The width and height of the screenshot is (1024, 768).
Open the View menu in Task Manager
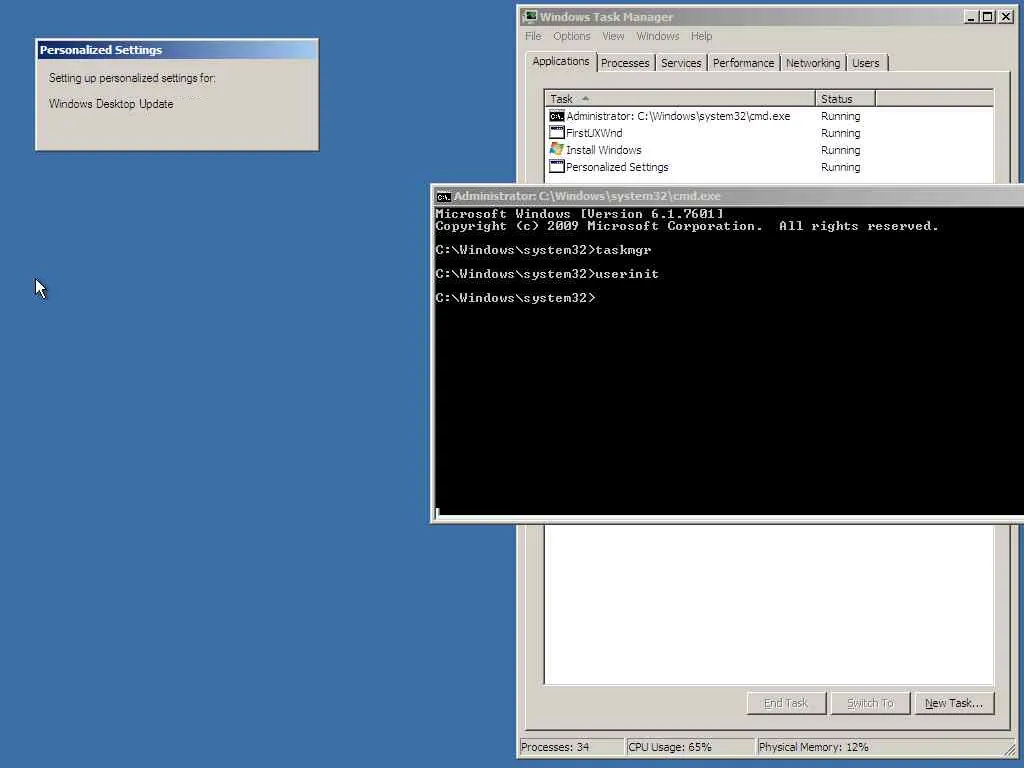click(613, 36)
